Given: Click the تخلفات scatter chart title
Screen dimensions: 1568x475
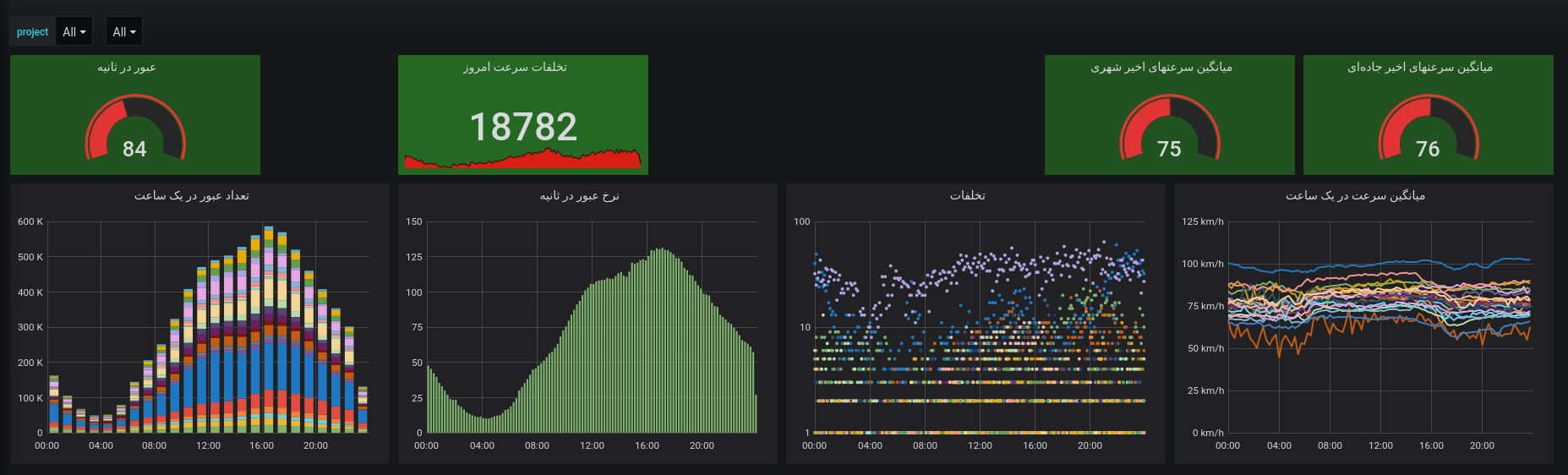Looking at the screenshot, I should click(x=967, y=196).
